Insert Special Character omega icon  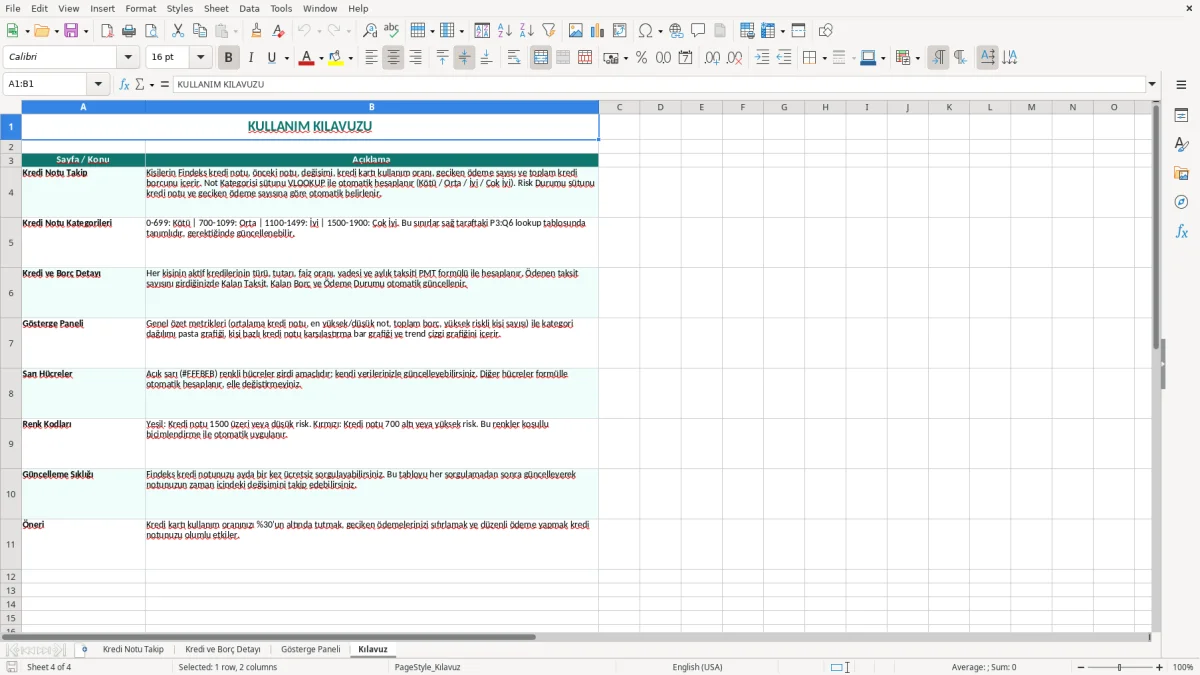pos(645,31)
